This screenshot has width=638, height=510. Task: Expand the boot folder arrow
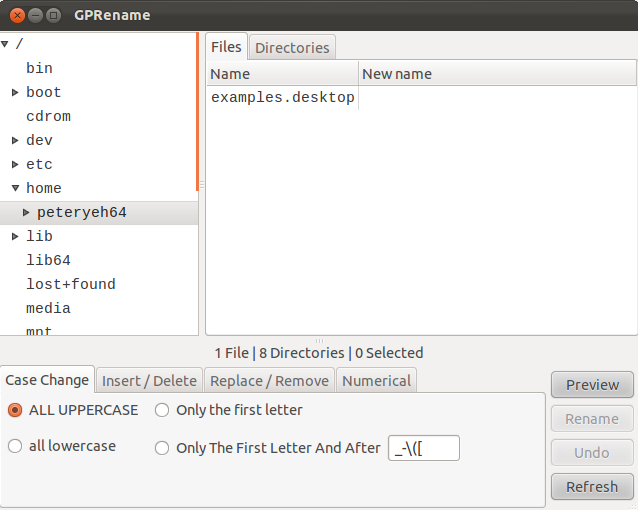15,92
